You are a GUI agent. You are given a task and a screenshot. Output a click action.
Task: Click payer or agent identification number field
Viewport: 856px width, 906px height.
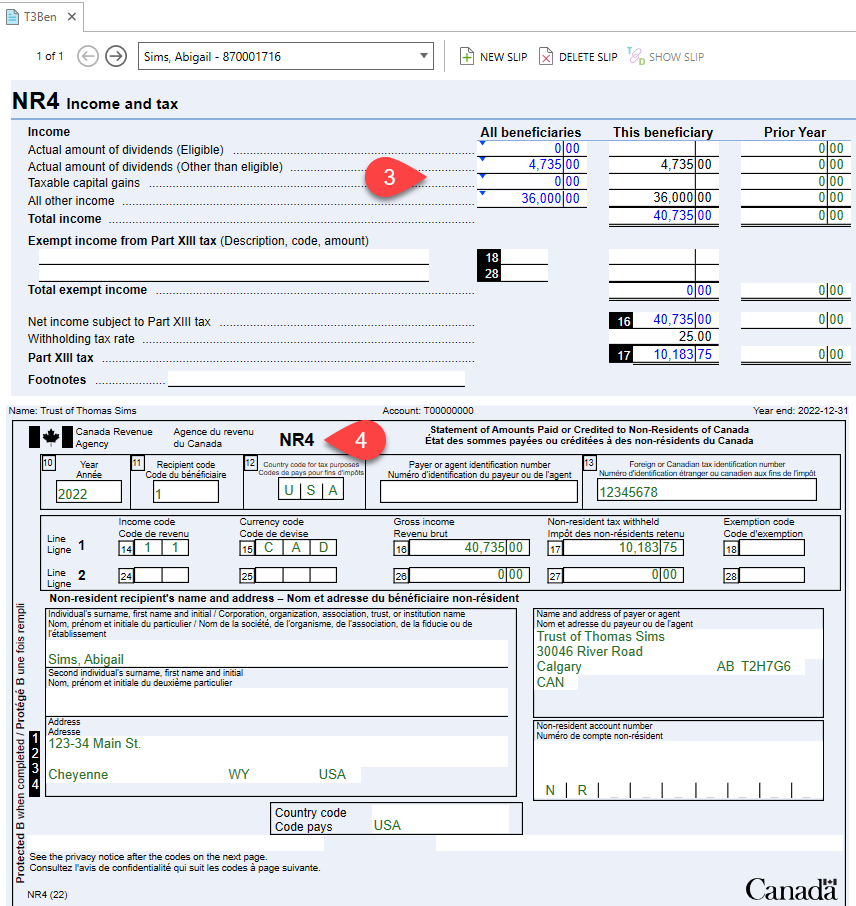pos(479,492)
